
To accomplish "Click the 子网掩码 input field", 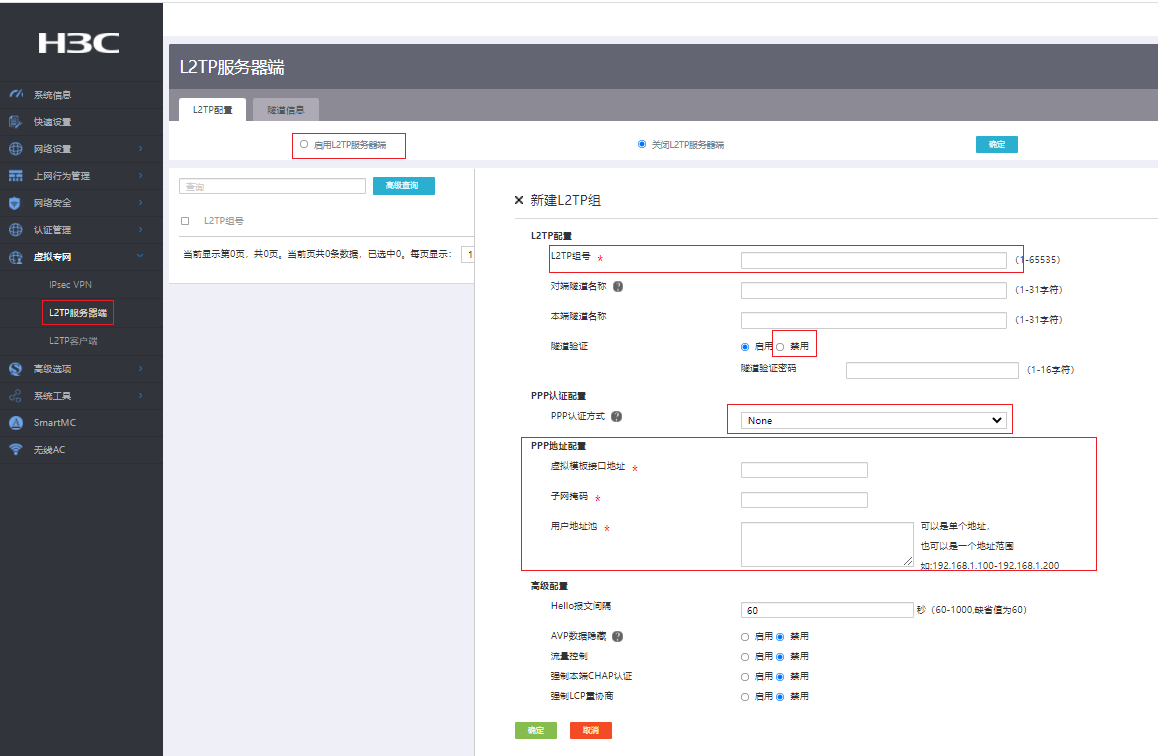I will (x=804, y=500).
